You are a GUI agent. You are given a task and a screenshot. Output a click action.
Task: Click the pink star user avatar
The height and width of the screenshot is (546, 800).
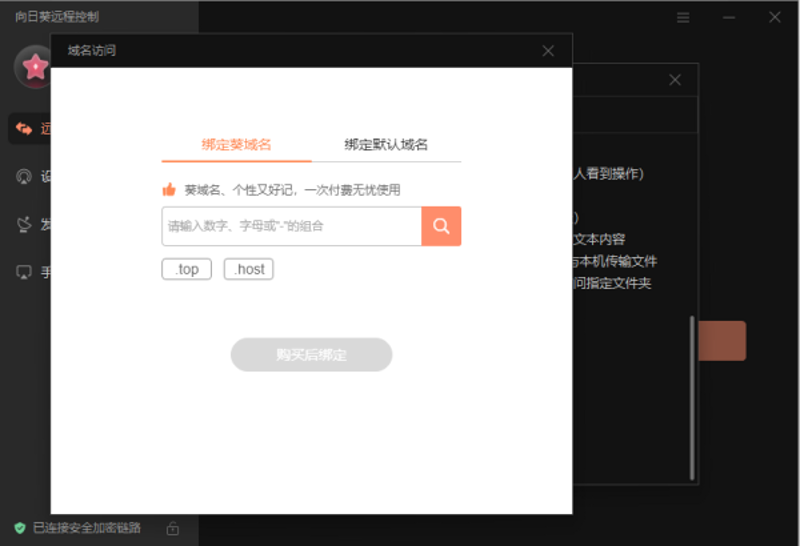pos(35,67)
